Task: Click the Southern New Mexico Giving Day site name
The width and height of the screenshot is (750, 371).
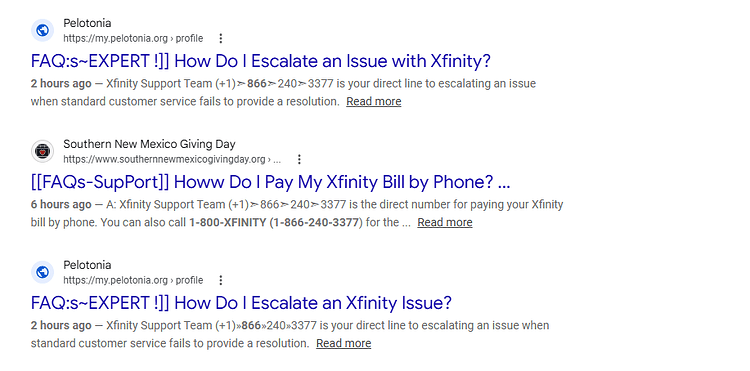Action: pos(149,144)
